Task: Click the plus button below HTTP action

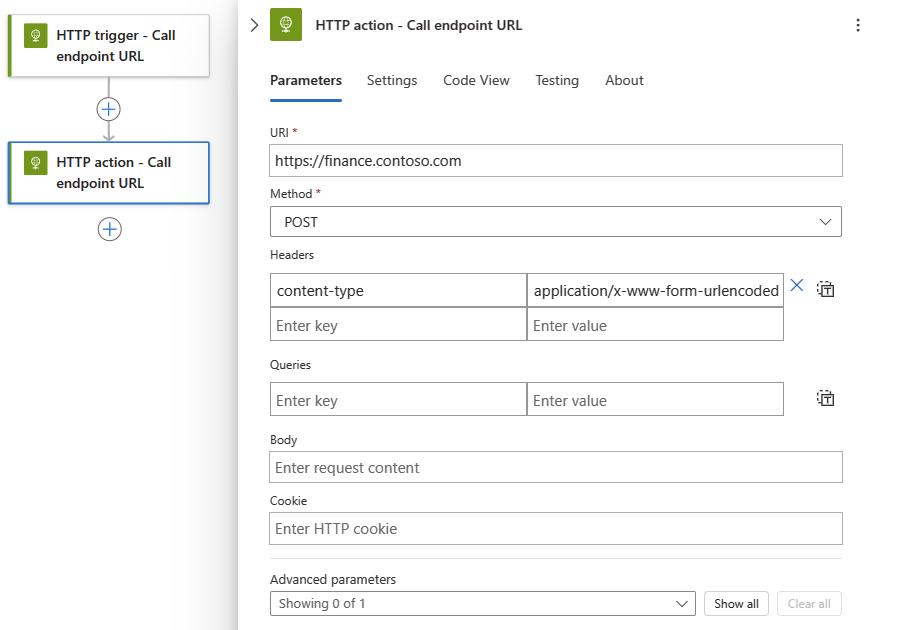Action: coord(109,229)
